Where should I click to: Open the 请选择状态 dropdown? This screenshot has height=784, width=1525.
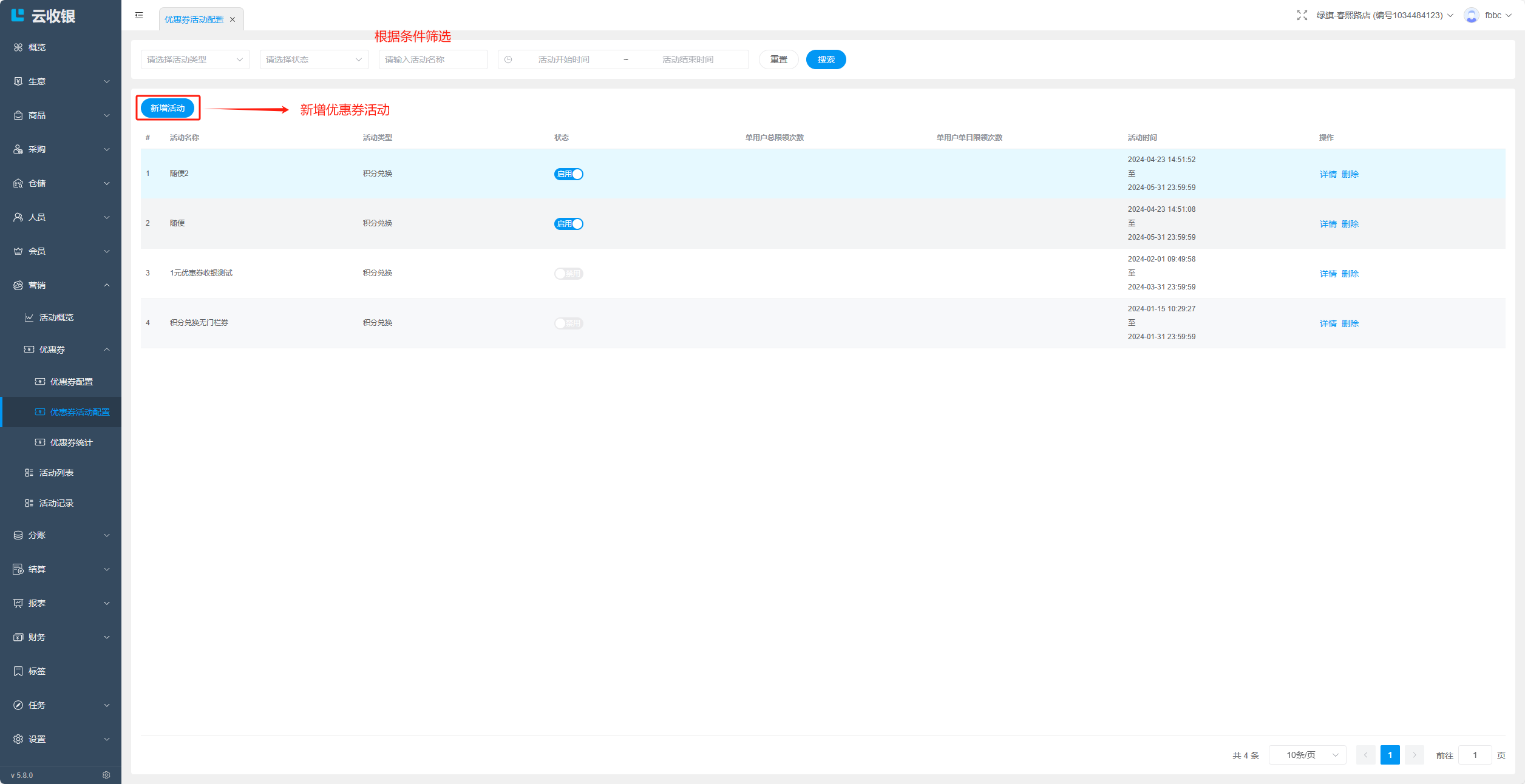(314, 59)
